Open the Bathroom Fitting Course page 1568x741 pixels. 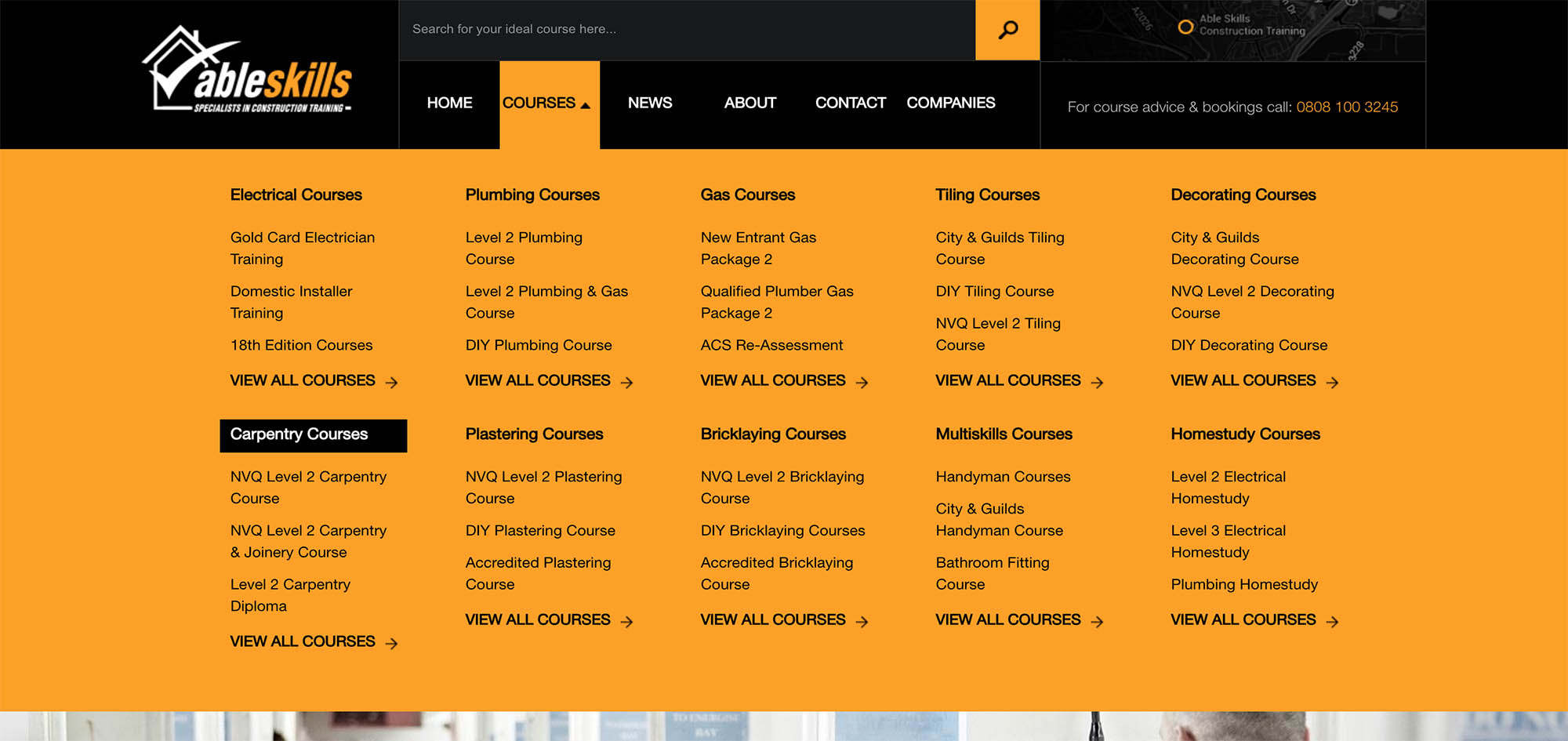[x=992, y=573]
